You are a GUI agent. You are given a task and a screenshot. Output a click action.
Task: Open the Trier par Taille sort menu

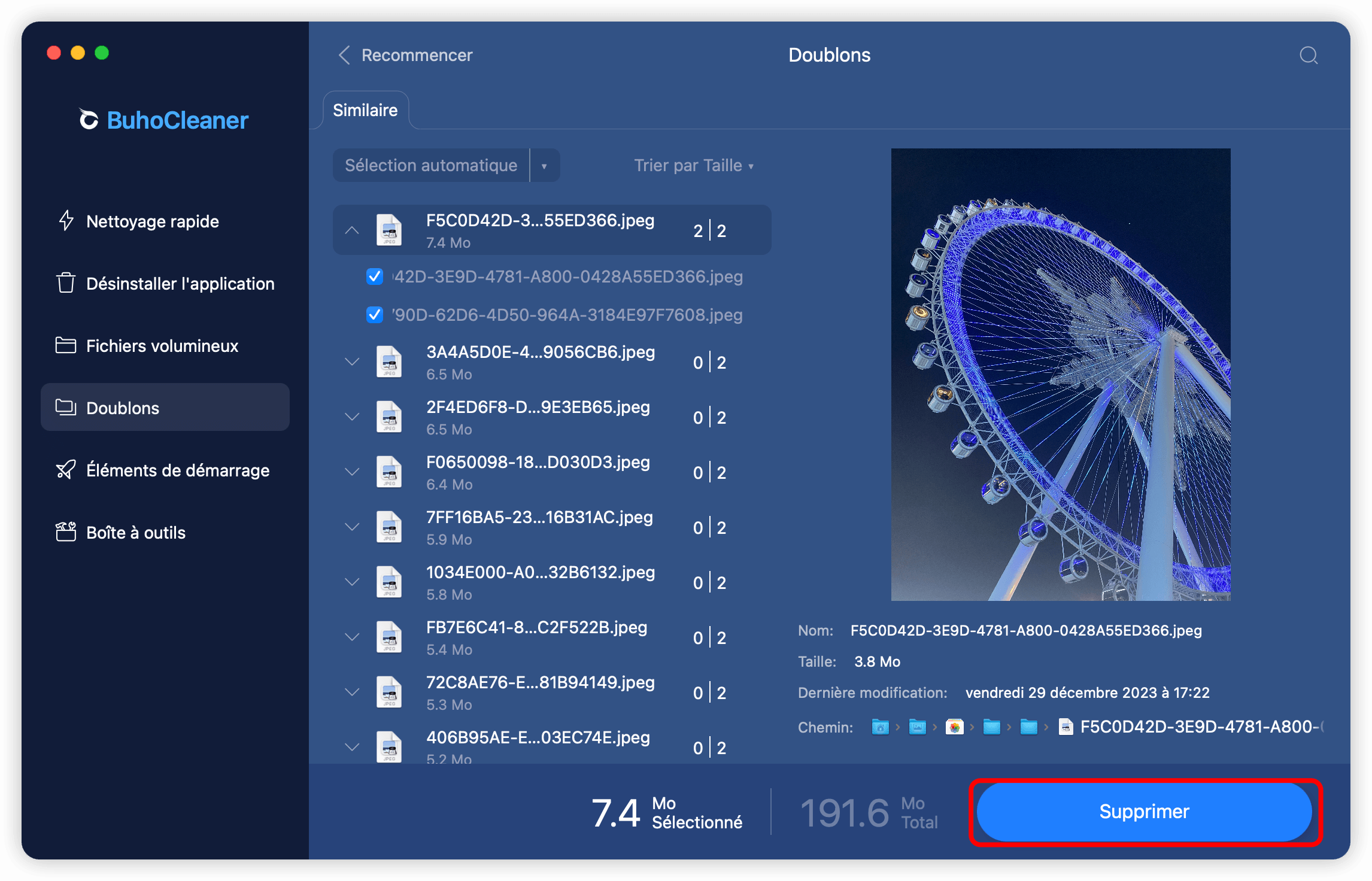(x=694, y=166)
